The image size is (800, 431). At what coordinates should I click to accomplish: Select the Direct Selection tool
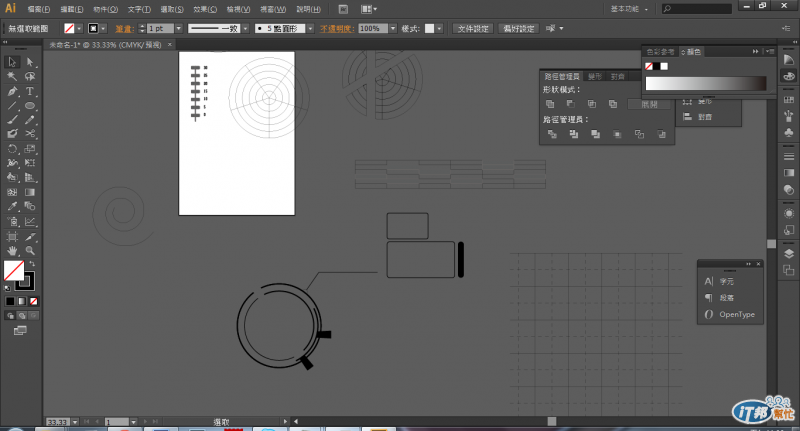[x=30, y=62]
